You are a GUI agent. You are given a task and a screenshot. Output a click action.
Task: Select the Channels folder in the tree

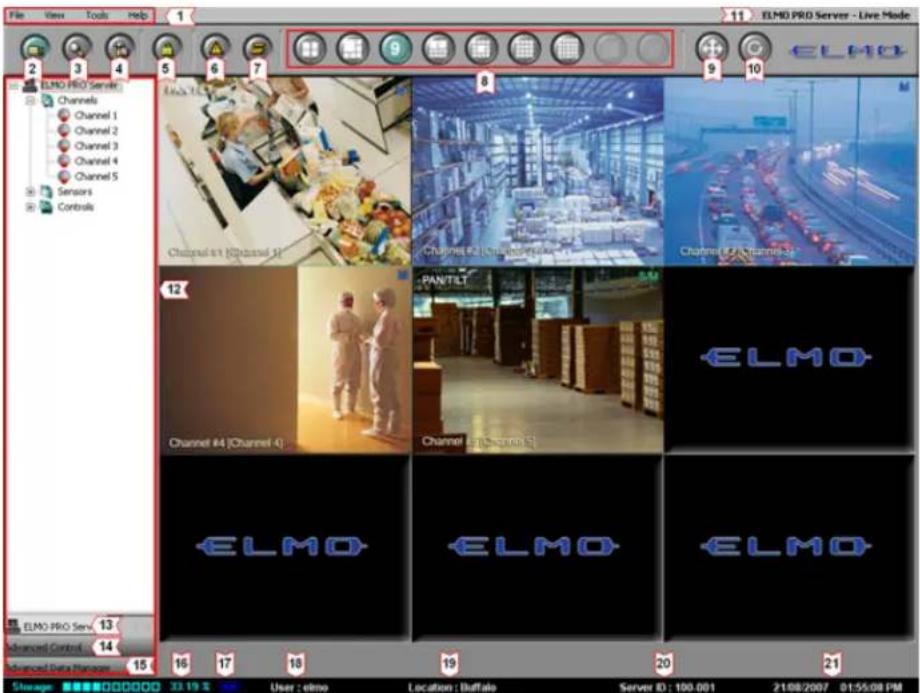[77, 100]
